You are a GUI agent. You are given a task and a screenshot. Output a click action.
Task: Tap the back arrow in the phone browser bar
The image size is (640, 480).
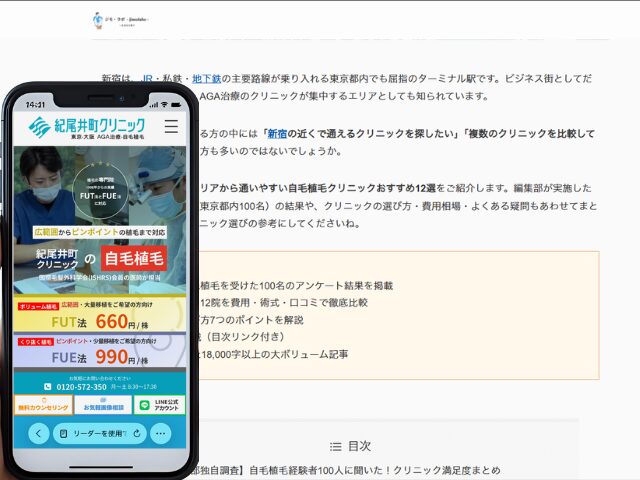coord(38,433)
